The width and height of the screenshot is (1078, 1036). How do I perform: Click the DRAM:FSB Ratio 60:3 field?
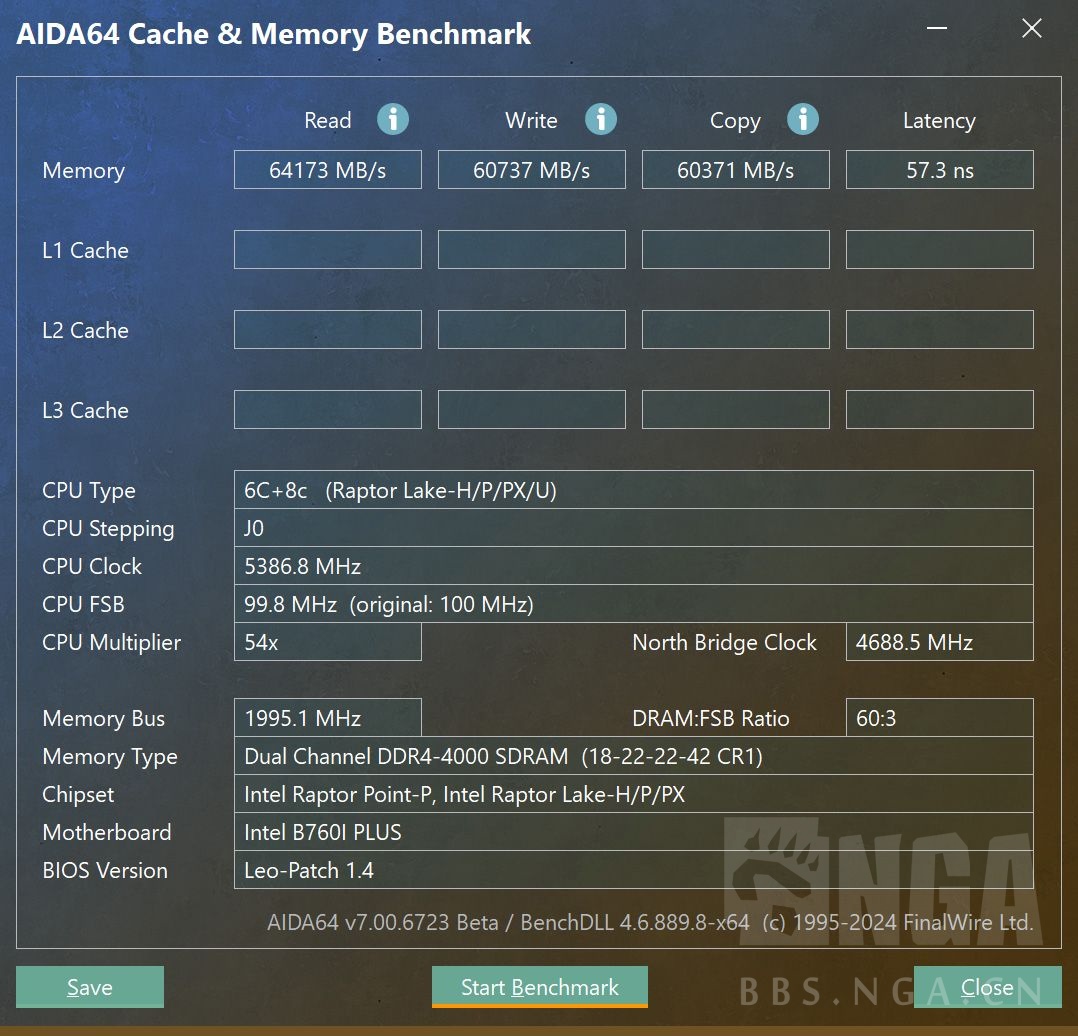pyautogui.click(x=939, y=718)
